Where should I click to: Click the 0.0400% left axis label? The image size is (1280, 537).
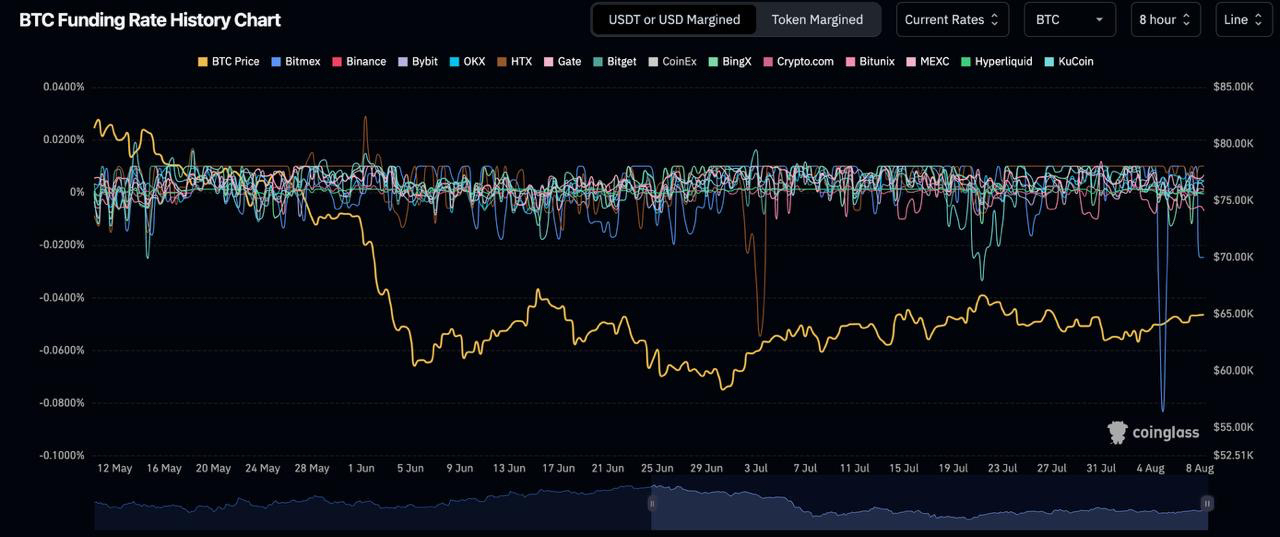64,87
